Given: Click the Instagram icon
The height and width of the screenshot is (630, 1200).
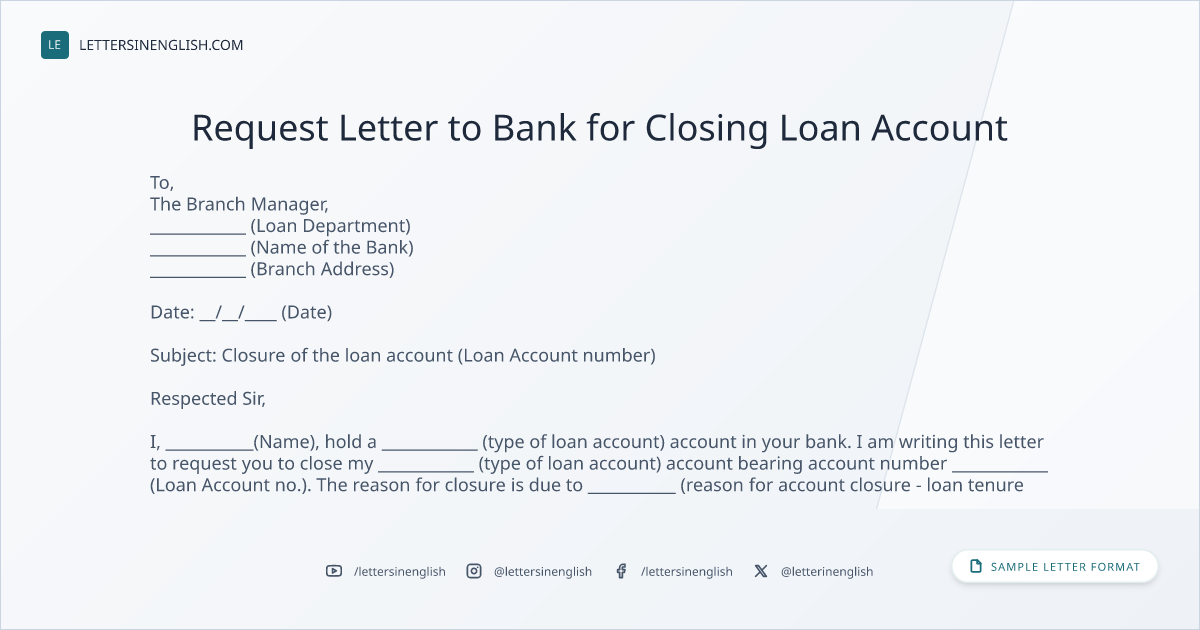Looking at the screenshot, I should (474, 571).
